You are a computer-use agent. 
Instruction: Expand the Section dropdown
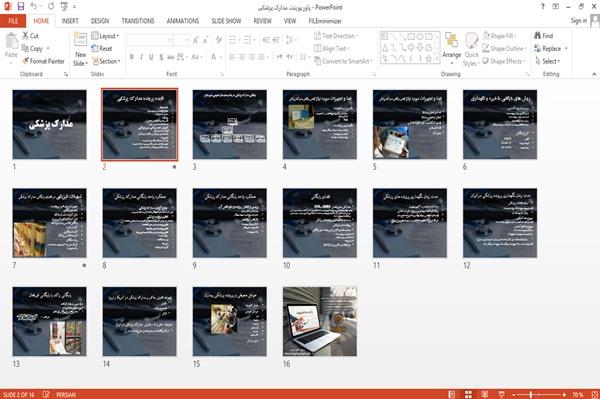pos(106,61)
